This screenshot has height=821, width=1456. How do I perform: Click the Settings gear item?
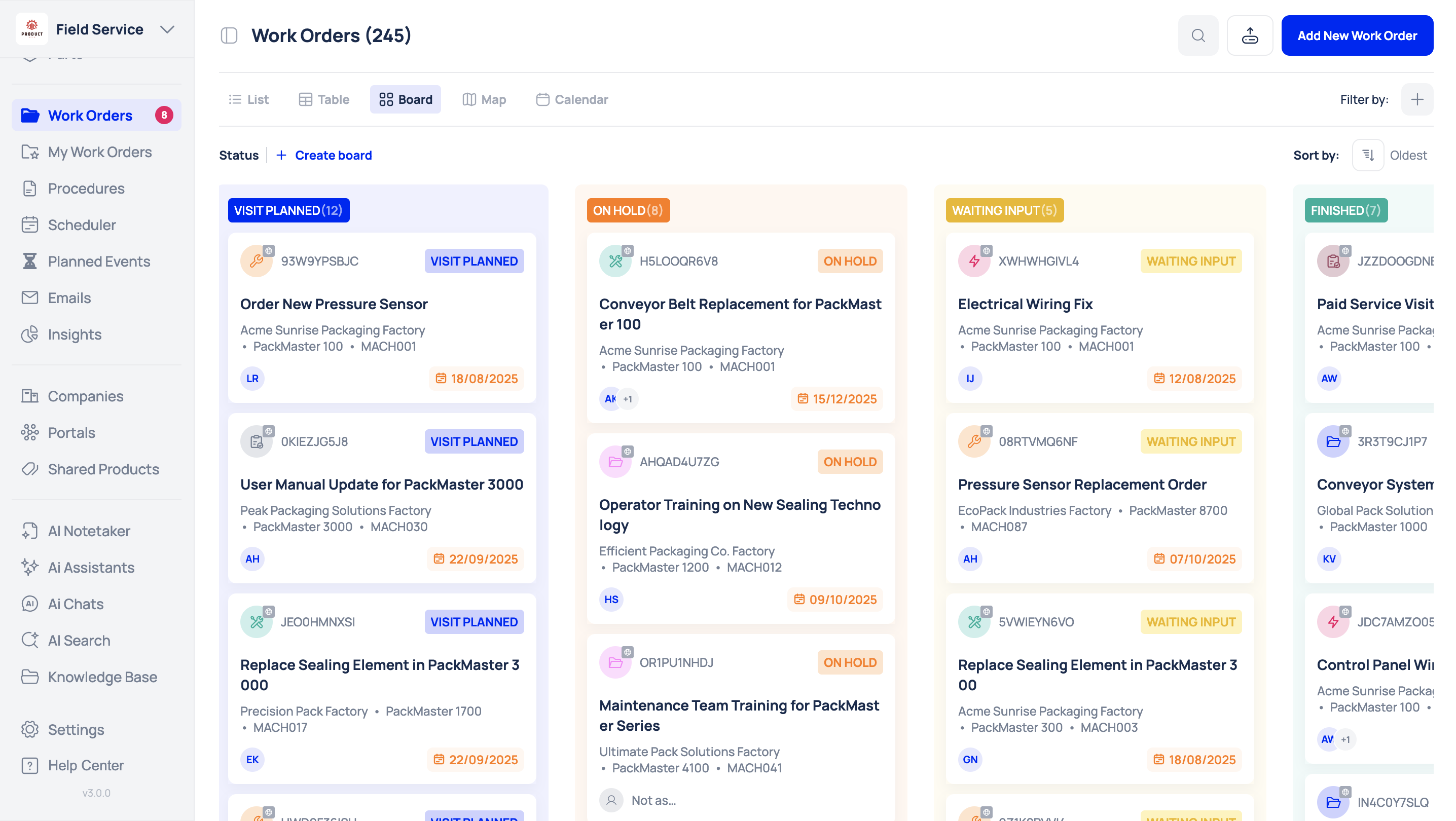coord(76,729)
